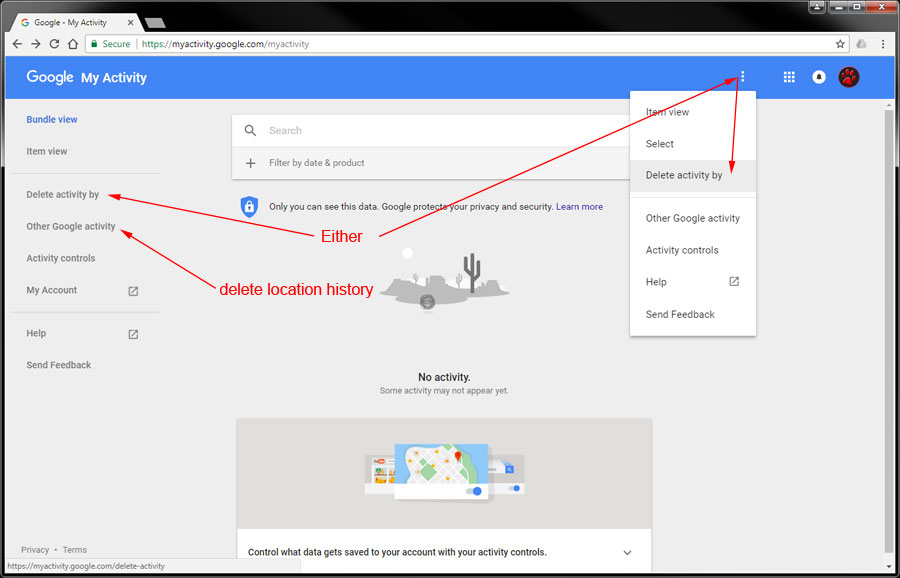Click external link icon next to popup Help
Viewport: 900px width, 578px height.
(734, 281)
